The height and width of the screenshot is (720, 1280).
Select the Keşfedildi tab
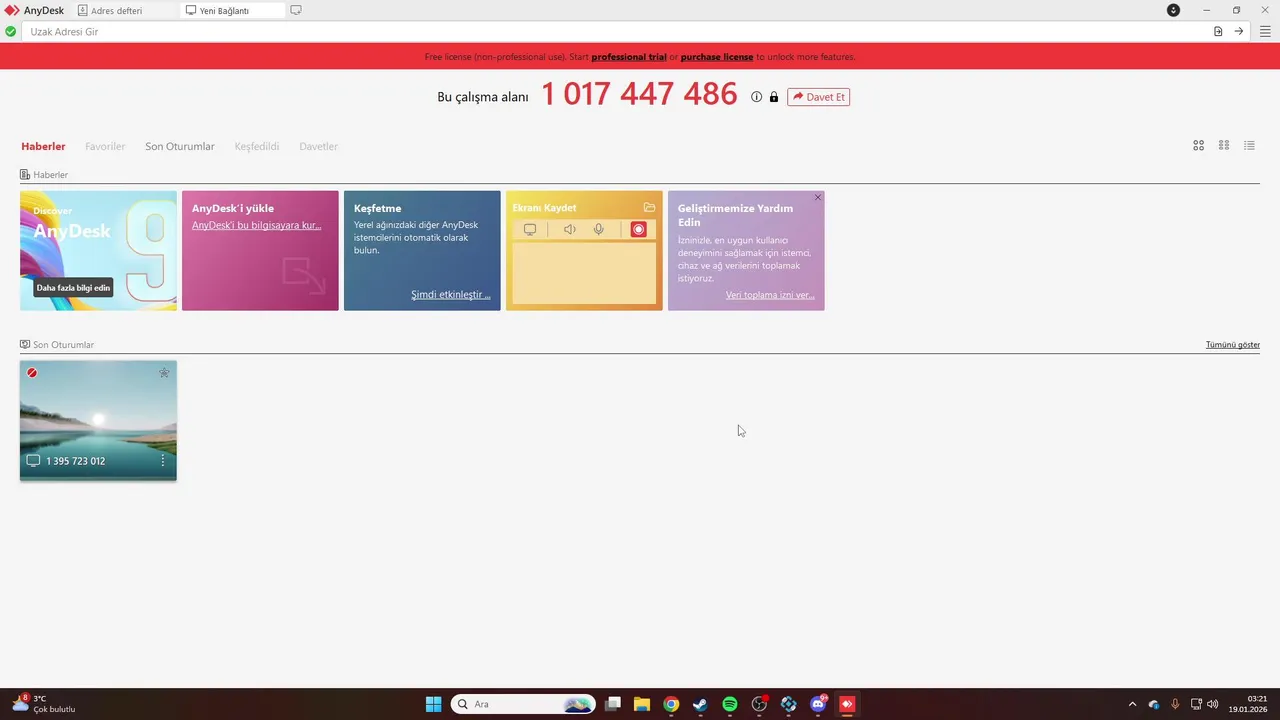click(257, 146)
